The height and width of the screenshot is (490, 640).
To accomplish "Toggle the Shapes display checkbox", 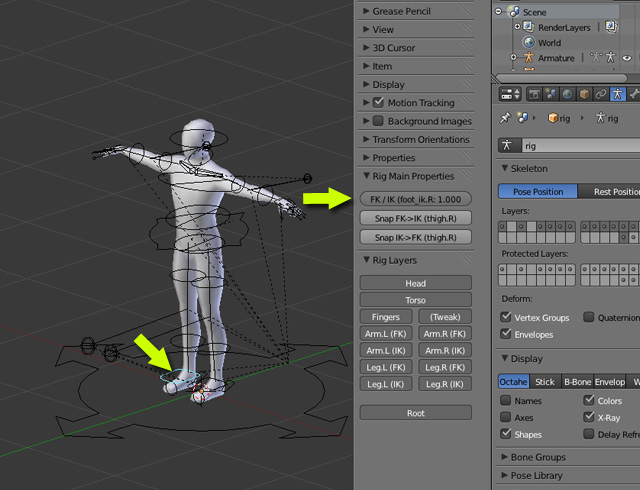I will pos(506,434).
